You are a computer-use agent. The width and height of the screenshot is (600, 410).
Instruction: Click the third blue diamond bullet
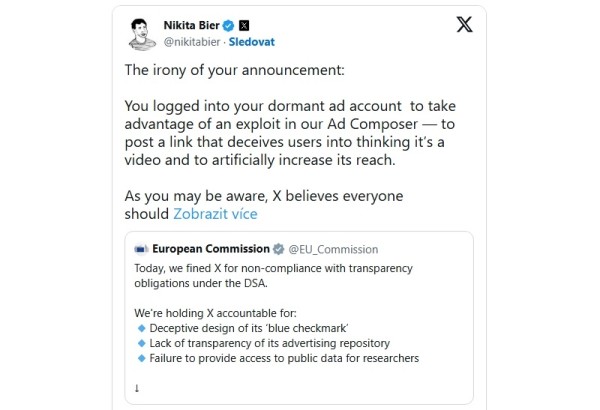(142, 358)
